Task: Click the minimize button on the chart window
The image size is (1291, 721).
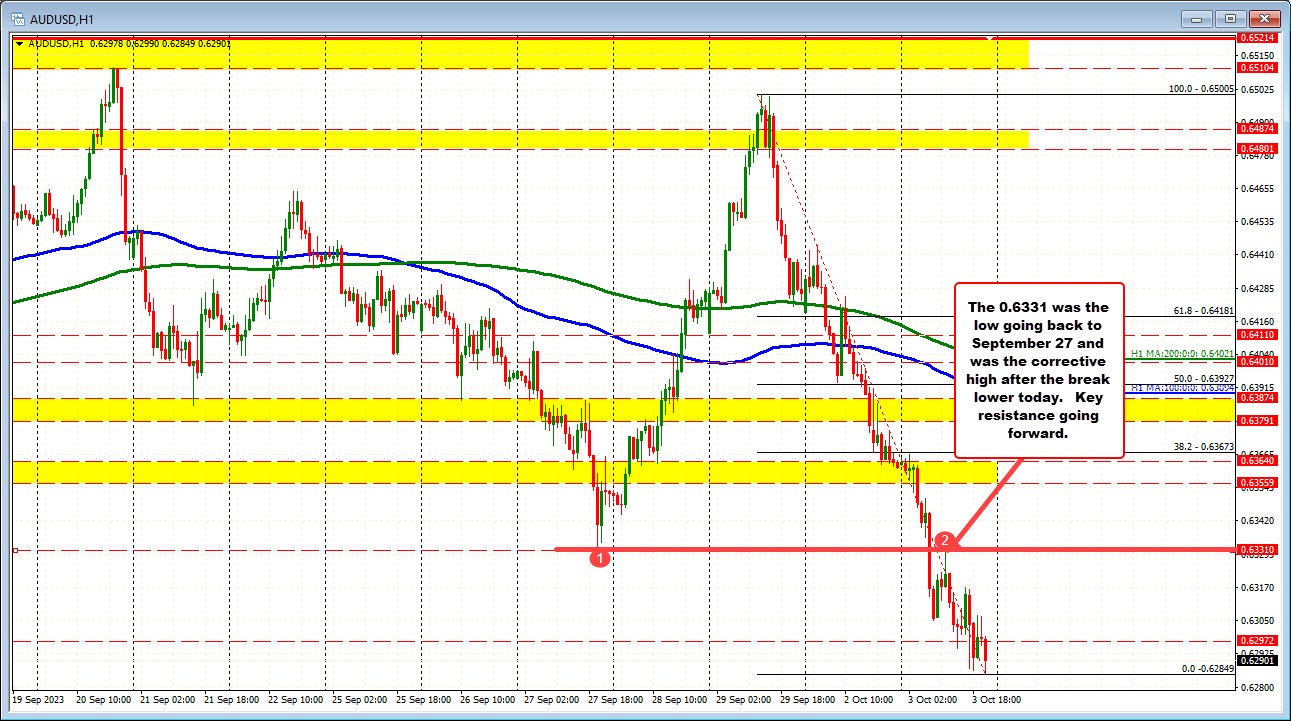Action: (1196, 18)
